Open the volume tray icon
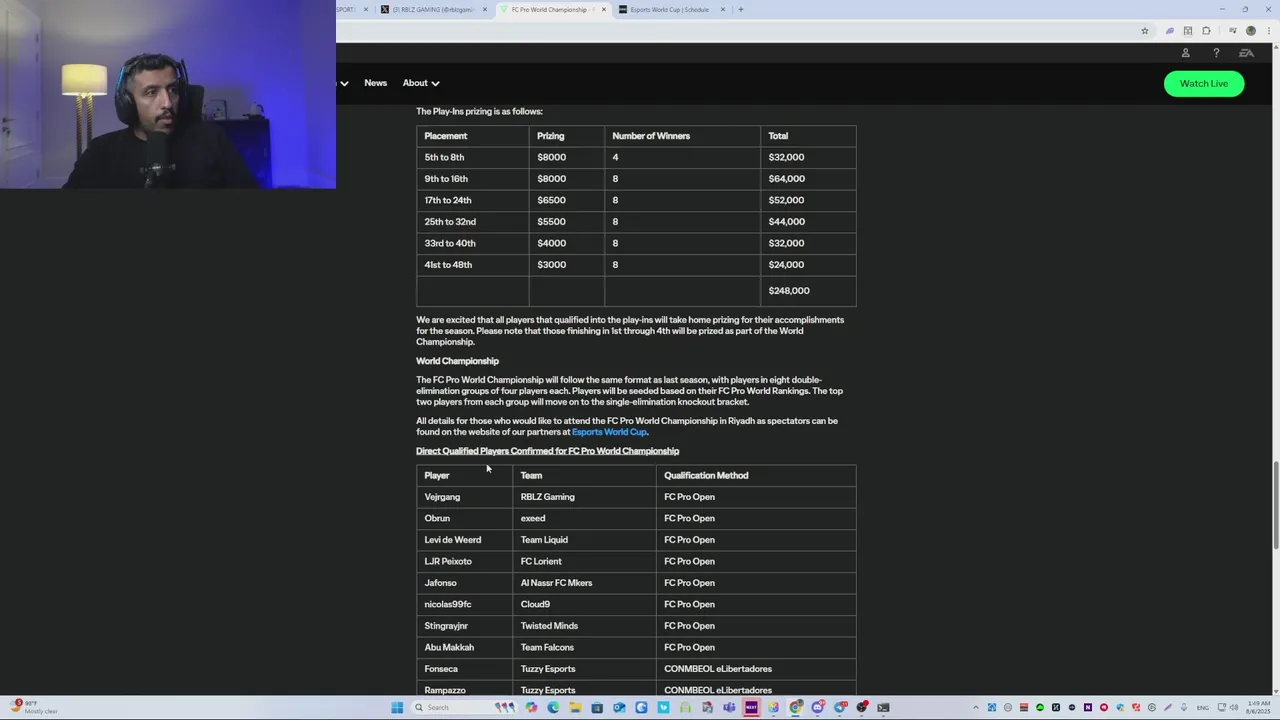Image resolution: width=1280 pixels, height=720 pixels. tap(1234, 707)
